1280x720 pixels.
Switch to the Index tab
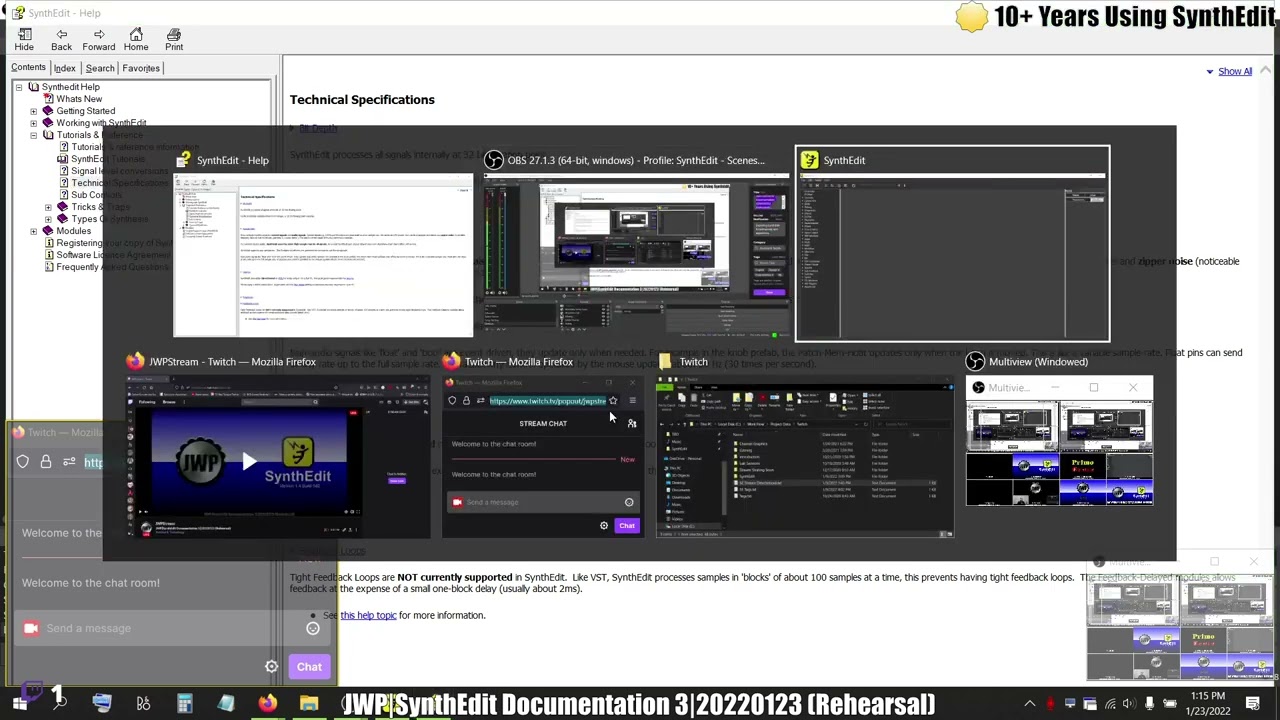64,68
